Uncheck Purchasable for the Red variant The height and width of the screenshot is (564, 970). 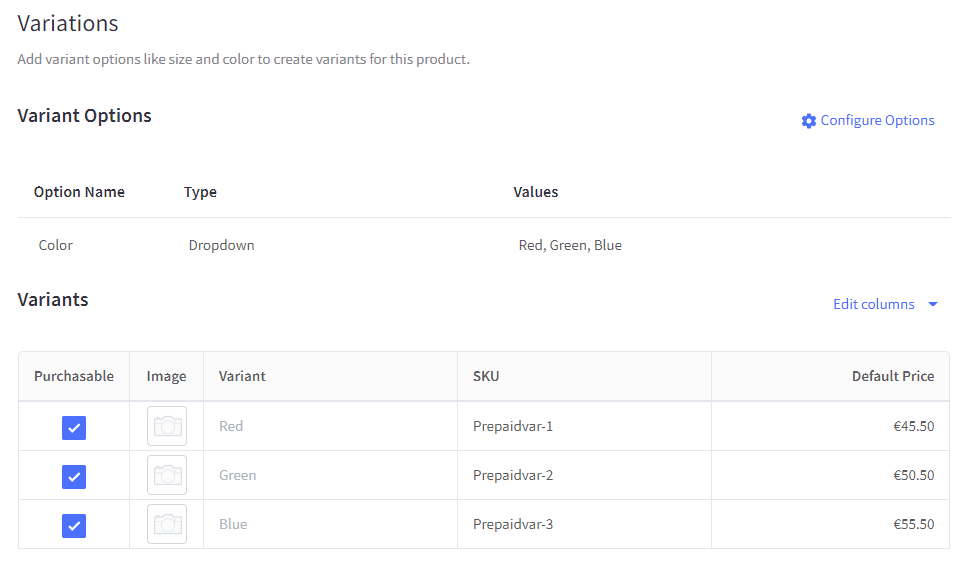pos(74,427)
